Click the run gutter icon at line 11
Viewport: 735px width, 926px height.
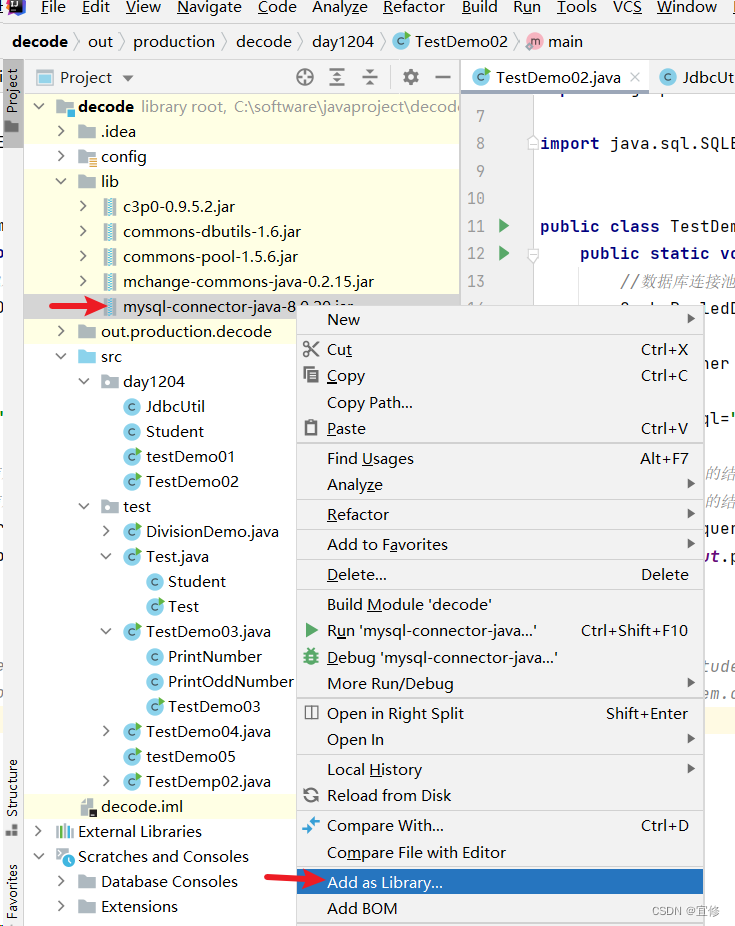coord(506,226)
